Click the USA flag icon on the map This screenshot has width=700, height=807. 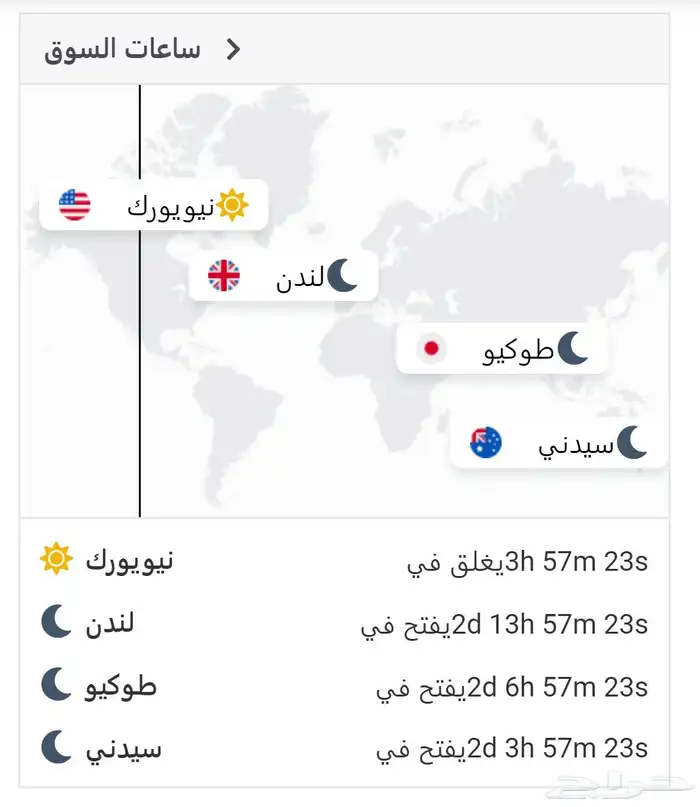[x=75, y=205]
